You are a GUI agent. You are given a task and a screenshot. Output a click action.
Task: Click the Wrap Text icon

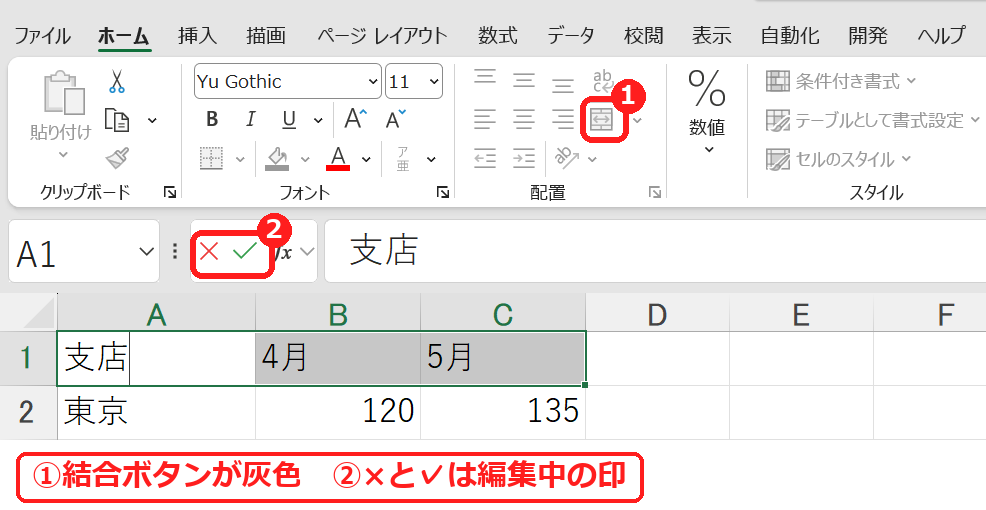point(602,80)
